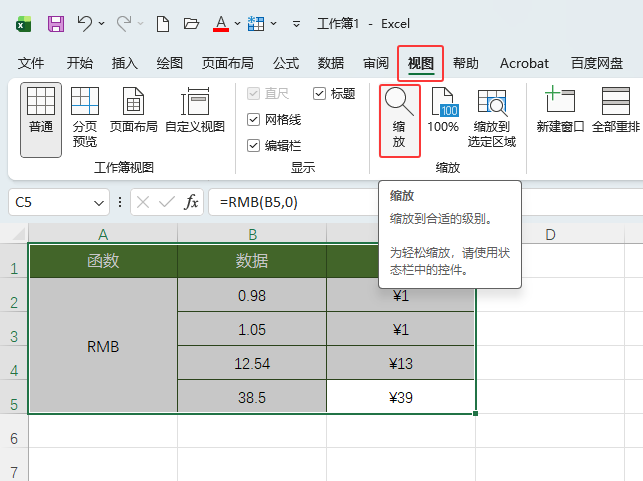Select cell with value 12.54
Image resolution: width=643 pixels, height=481 pixels.
tap(252, 363)
